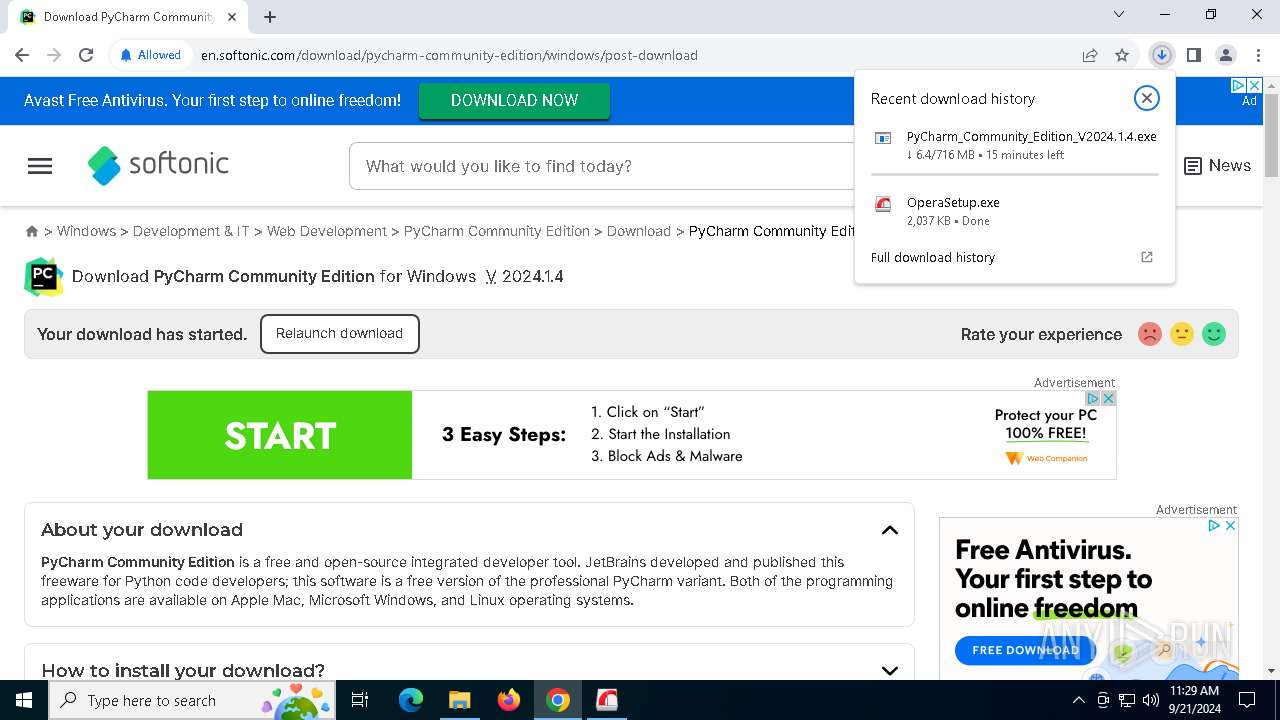Close the banner advertisement via X icon

coord(1108,398)
